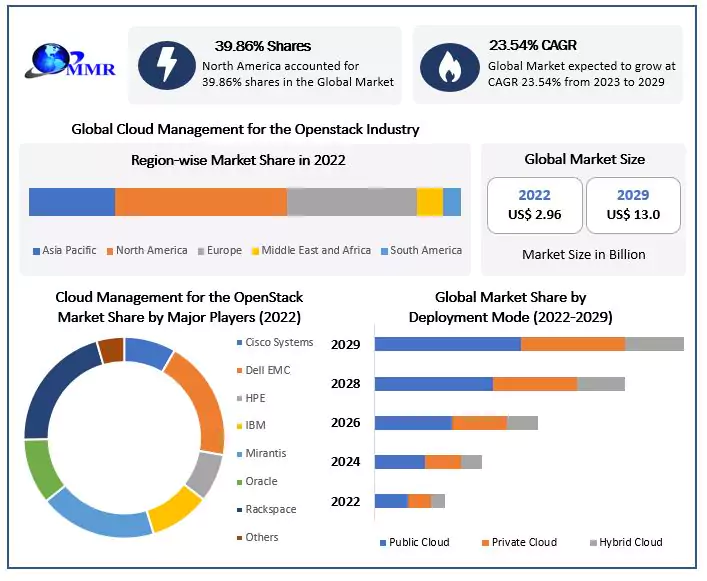Viewport: 707px width, 581px height.
Task: Click the flame CAGR icon
Action: point(450,65)
